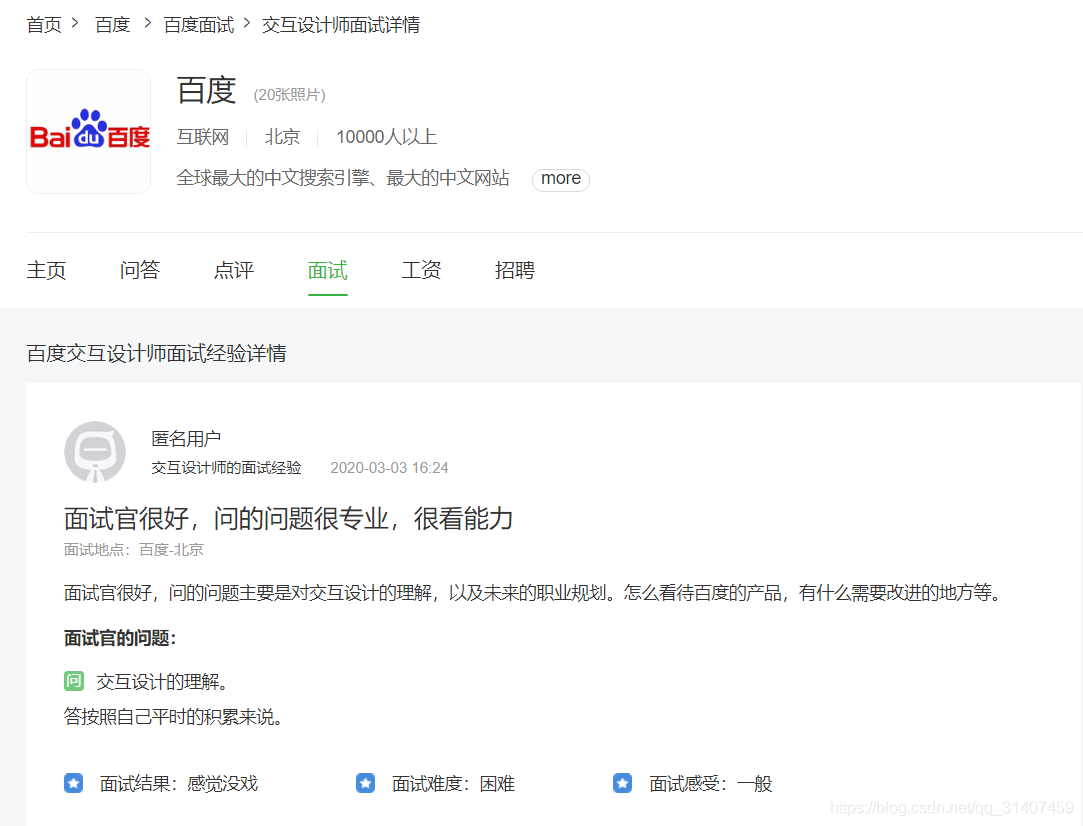
Task: Click 面试地点：百度-北京 text
Action: [x=134, y=550]
